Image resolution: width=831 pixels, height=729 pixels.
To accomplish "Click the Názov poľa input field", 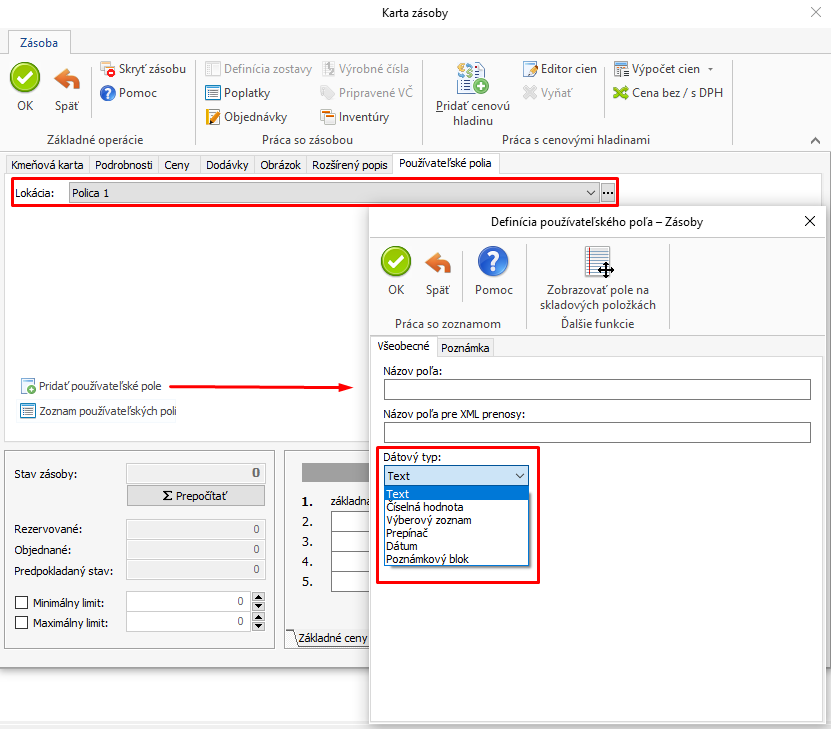I will pos(596,390).
